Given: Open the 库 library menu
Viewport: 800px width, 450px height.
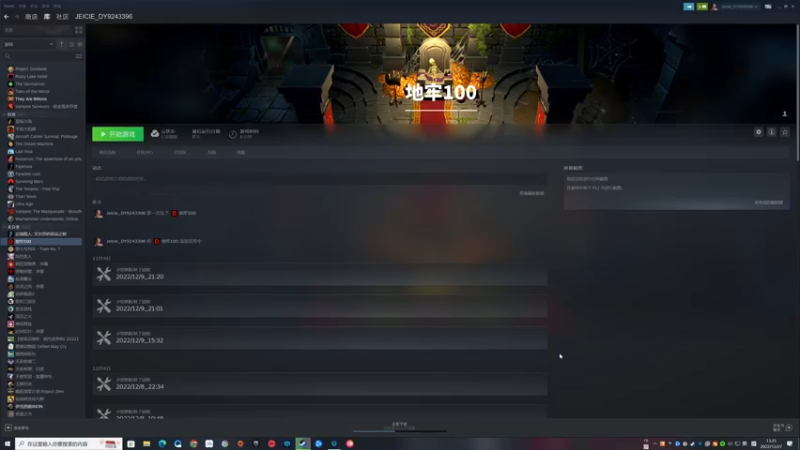Looking at the screenshot, I should click(x=47, y=17).
